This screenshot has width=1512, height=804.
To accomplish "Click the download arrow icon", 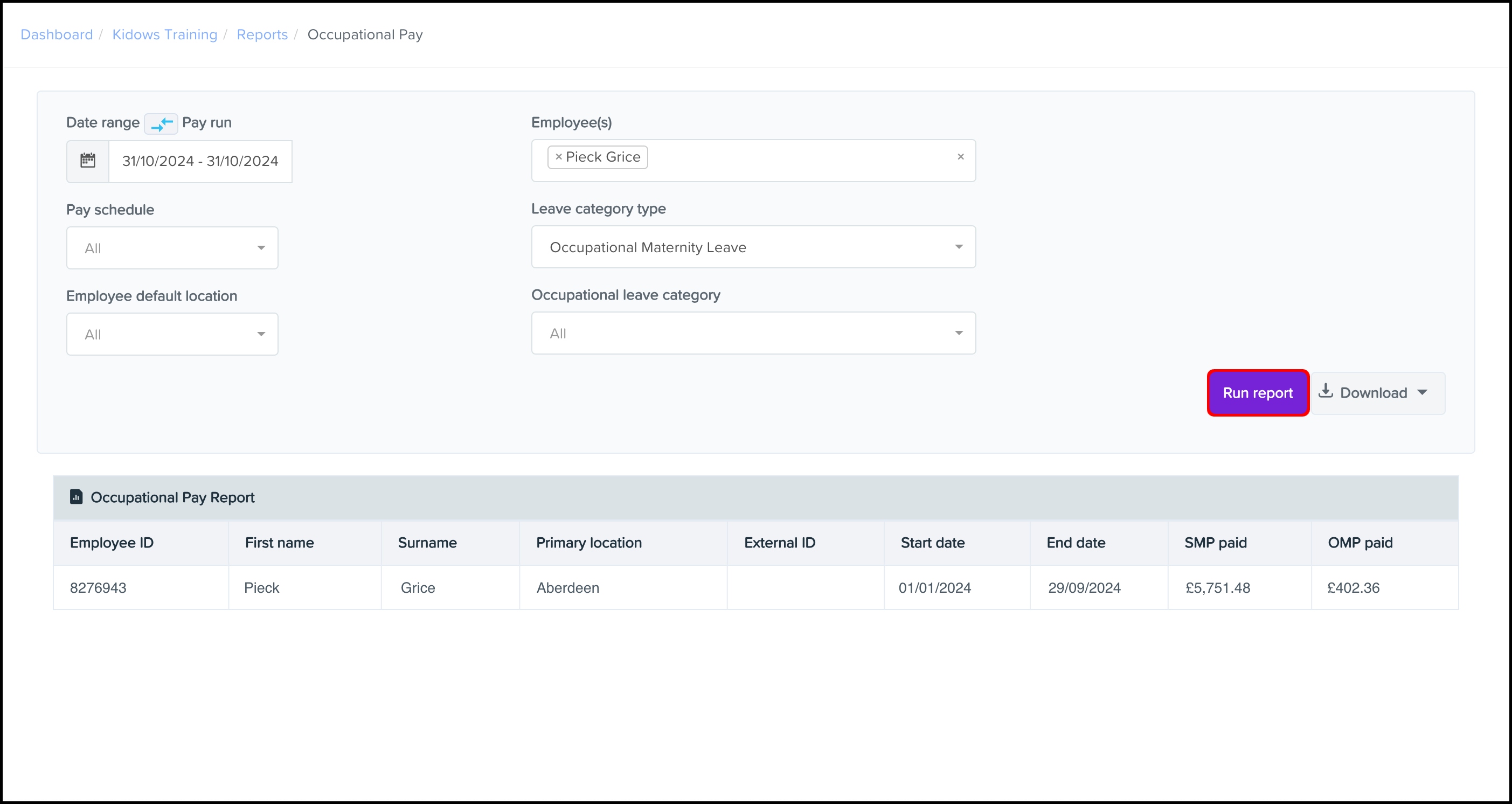I will 1326,391.
